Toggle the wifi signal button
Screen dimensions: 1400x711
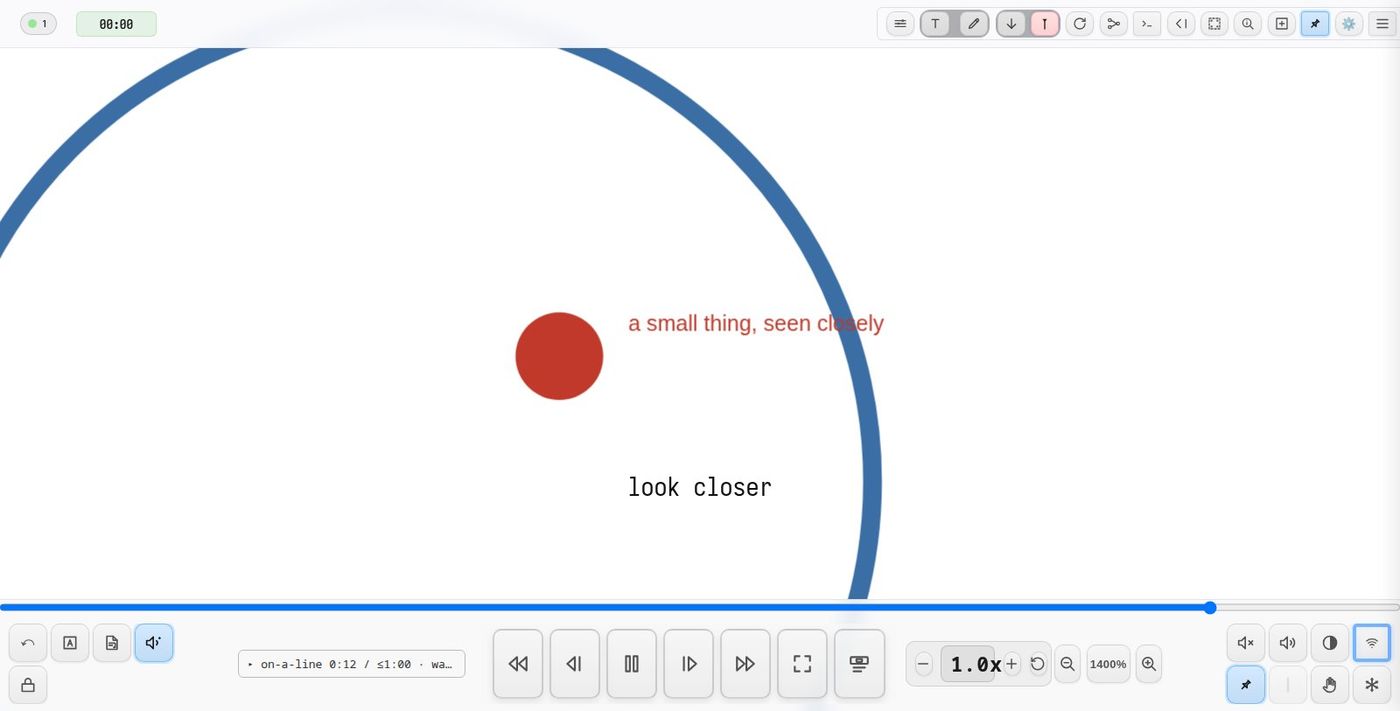tap(1372, 643)
